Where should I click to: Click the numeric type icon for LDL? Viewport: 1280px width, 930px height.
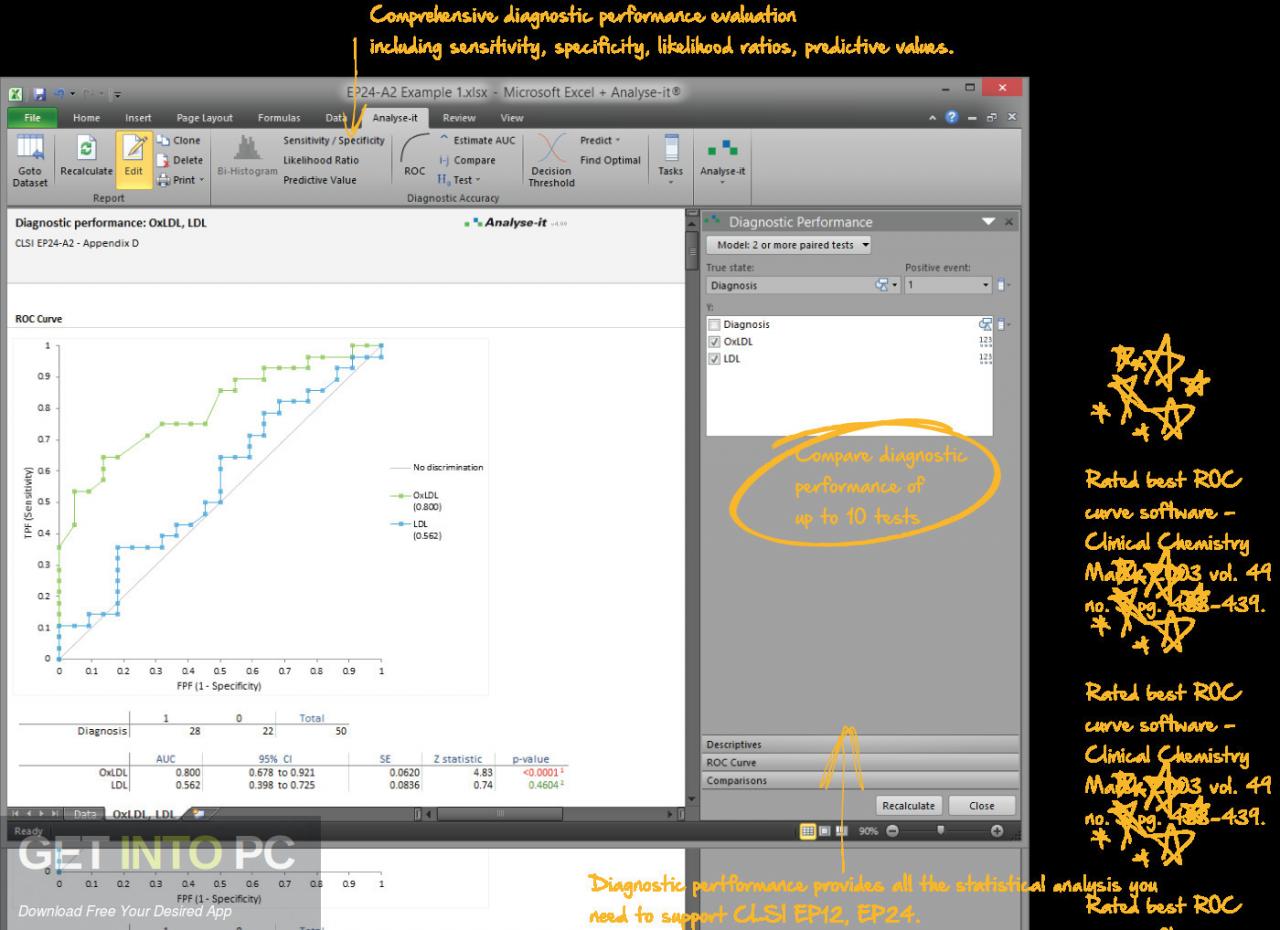985,359
